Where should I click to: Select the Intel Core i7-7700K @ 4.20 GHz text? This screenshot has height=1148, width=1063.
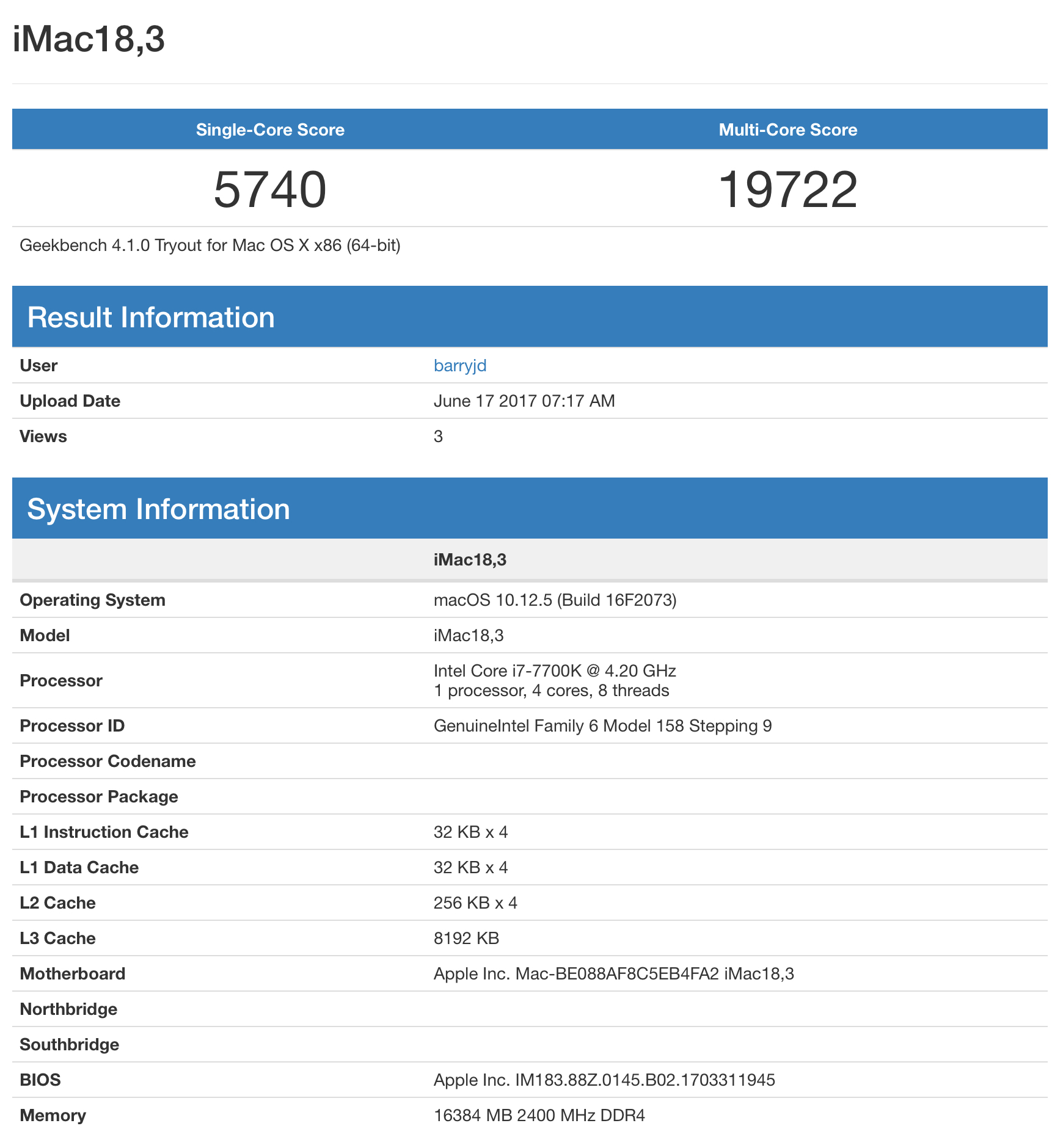555,670
